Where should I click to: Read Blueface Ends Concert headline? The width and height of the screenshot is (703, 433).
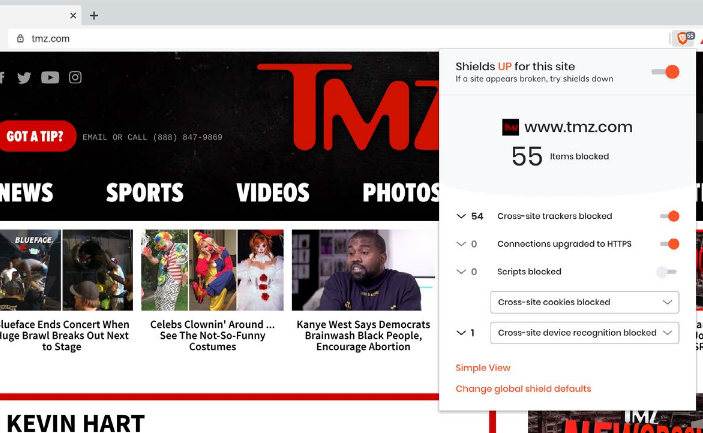64,335
